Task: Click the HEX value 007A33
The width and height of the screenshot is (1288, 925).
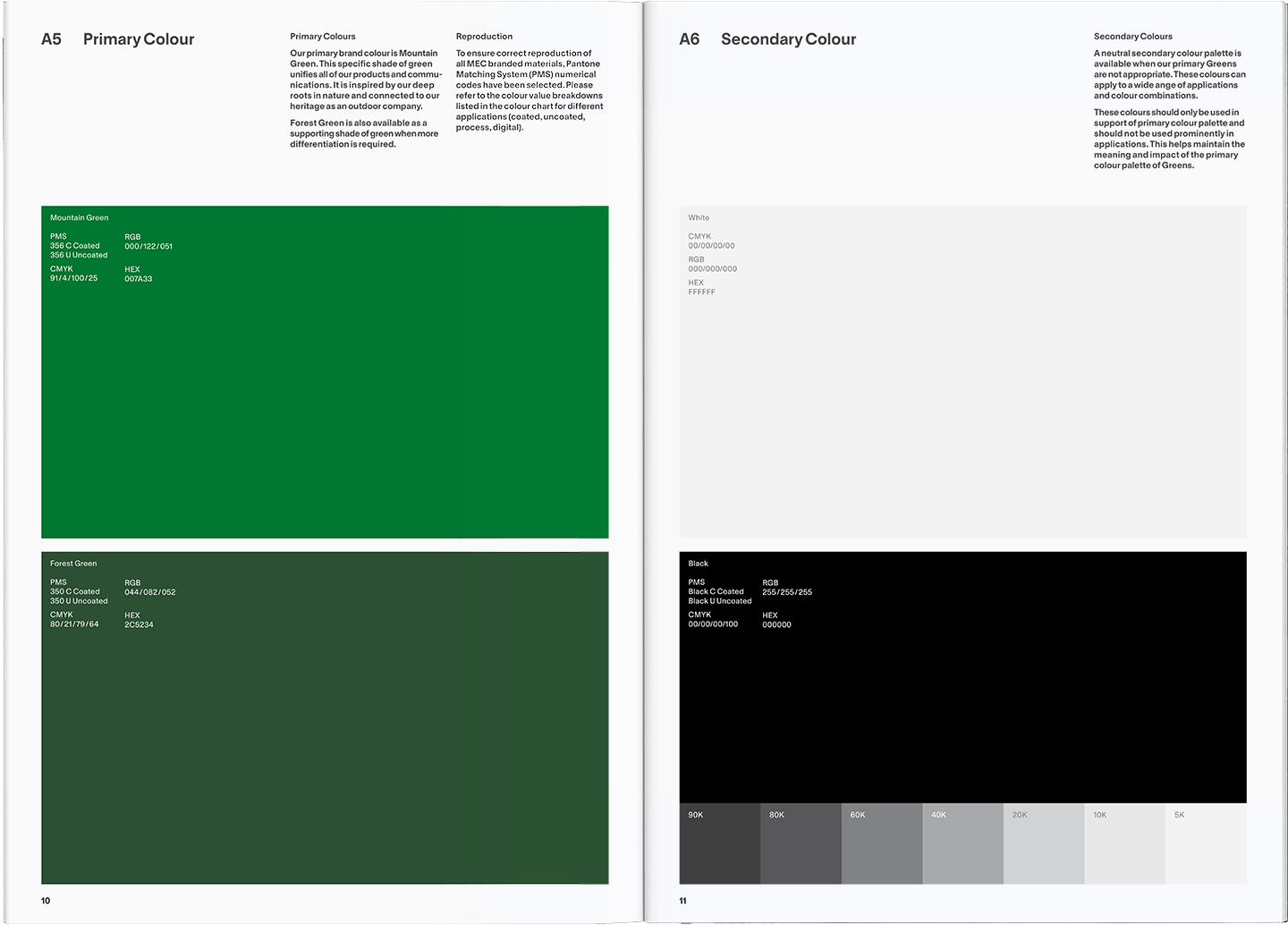Action: (138, 279)
